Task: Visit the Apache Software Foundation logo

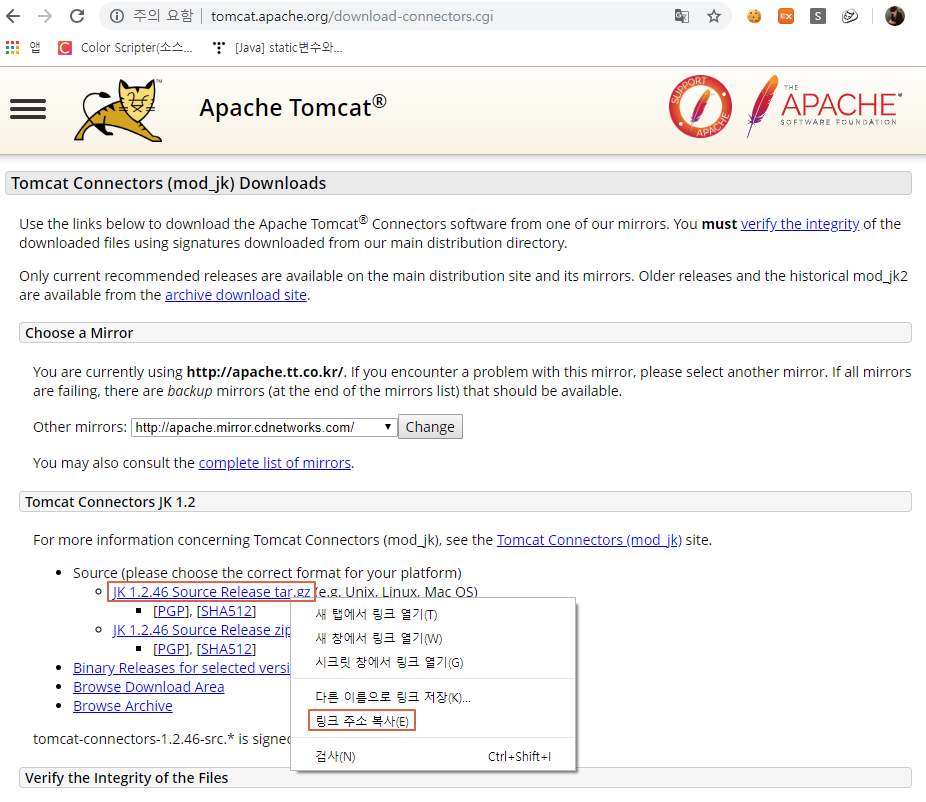Action: [x=824, y=106]
